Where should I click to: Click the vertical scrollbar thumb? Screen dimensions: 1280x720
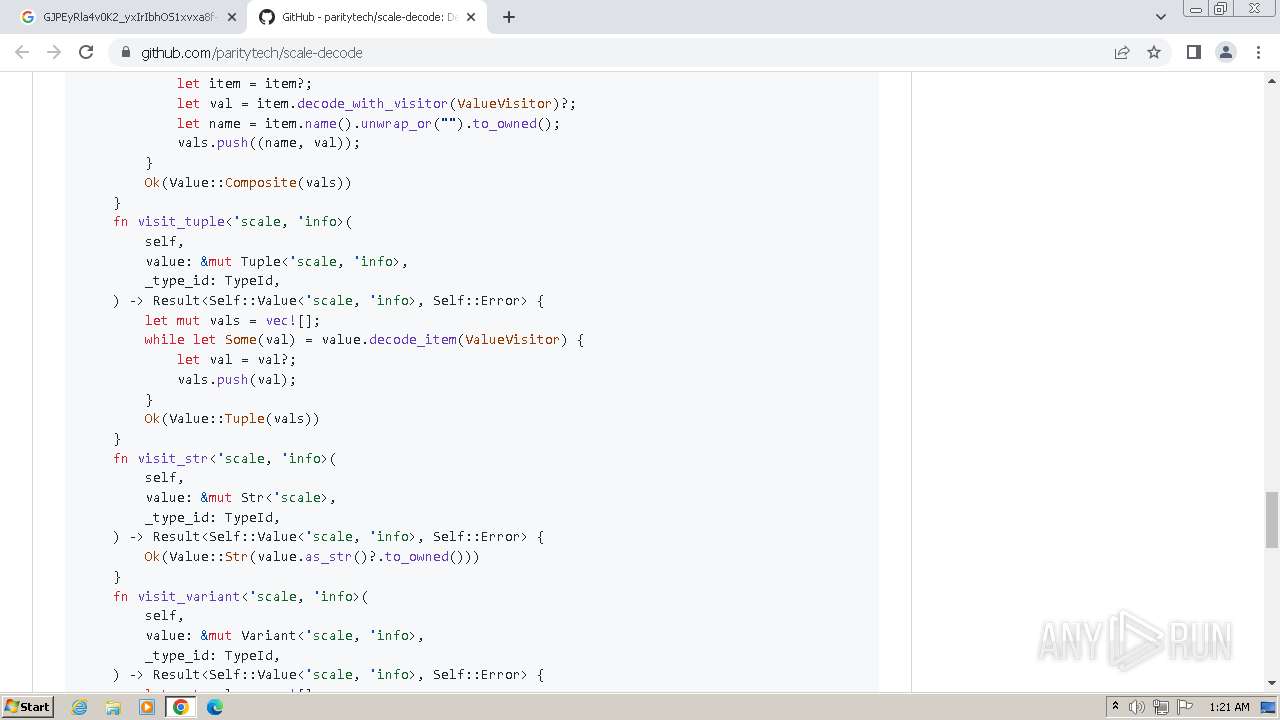1272,520
